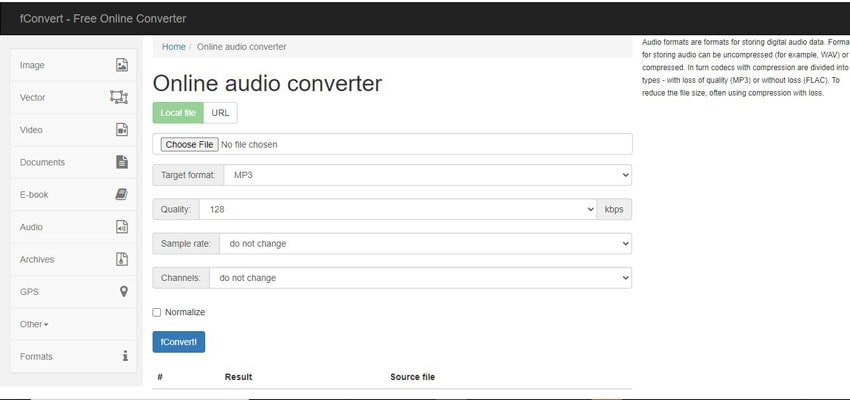
Task: Expand the Other dropdown in sidebar
Action: (x=73, y=324)
